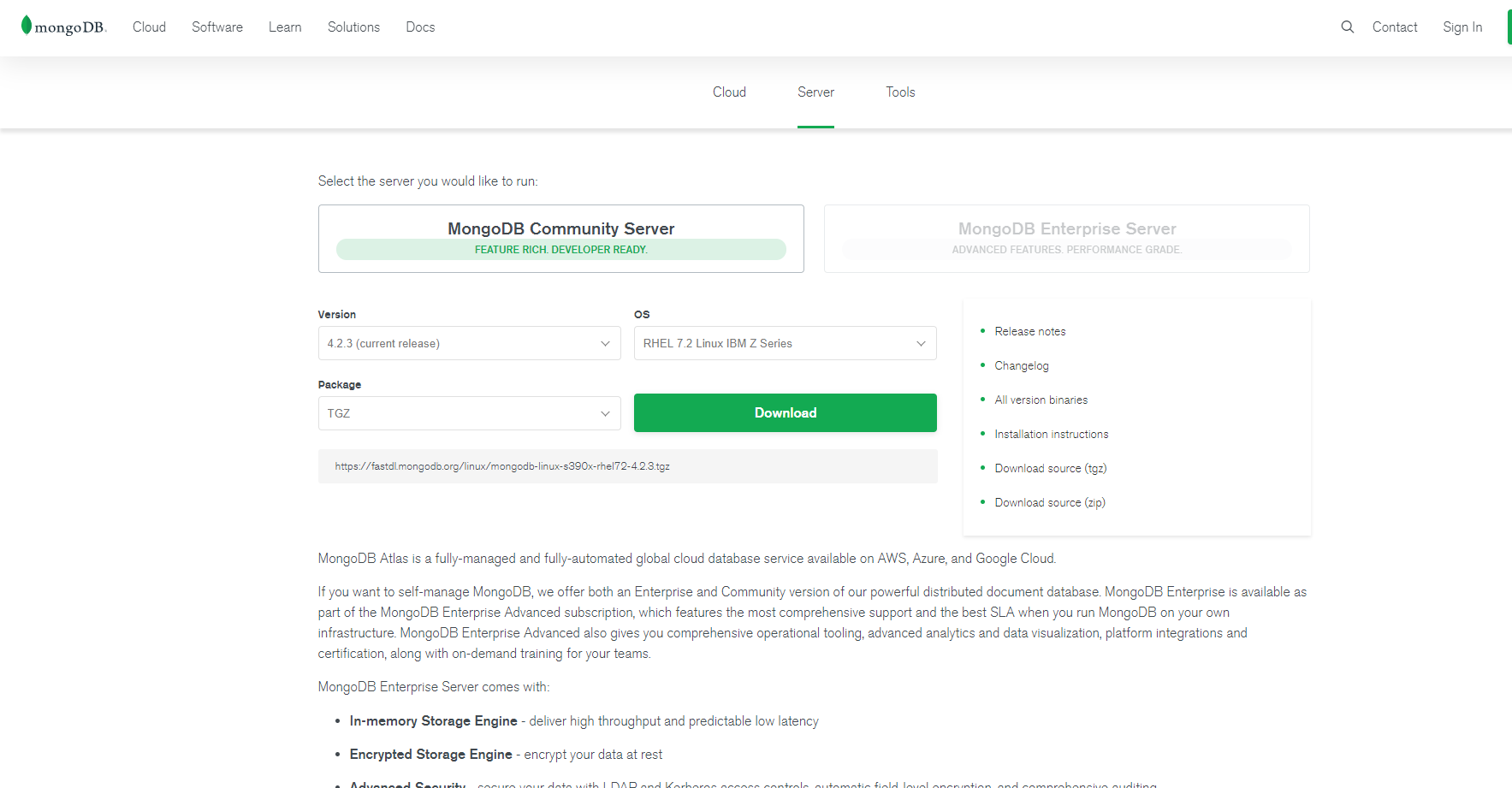Click Download source (tgz) link
1512x788 pixels.
(x=1051, y=469)
